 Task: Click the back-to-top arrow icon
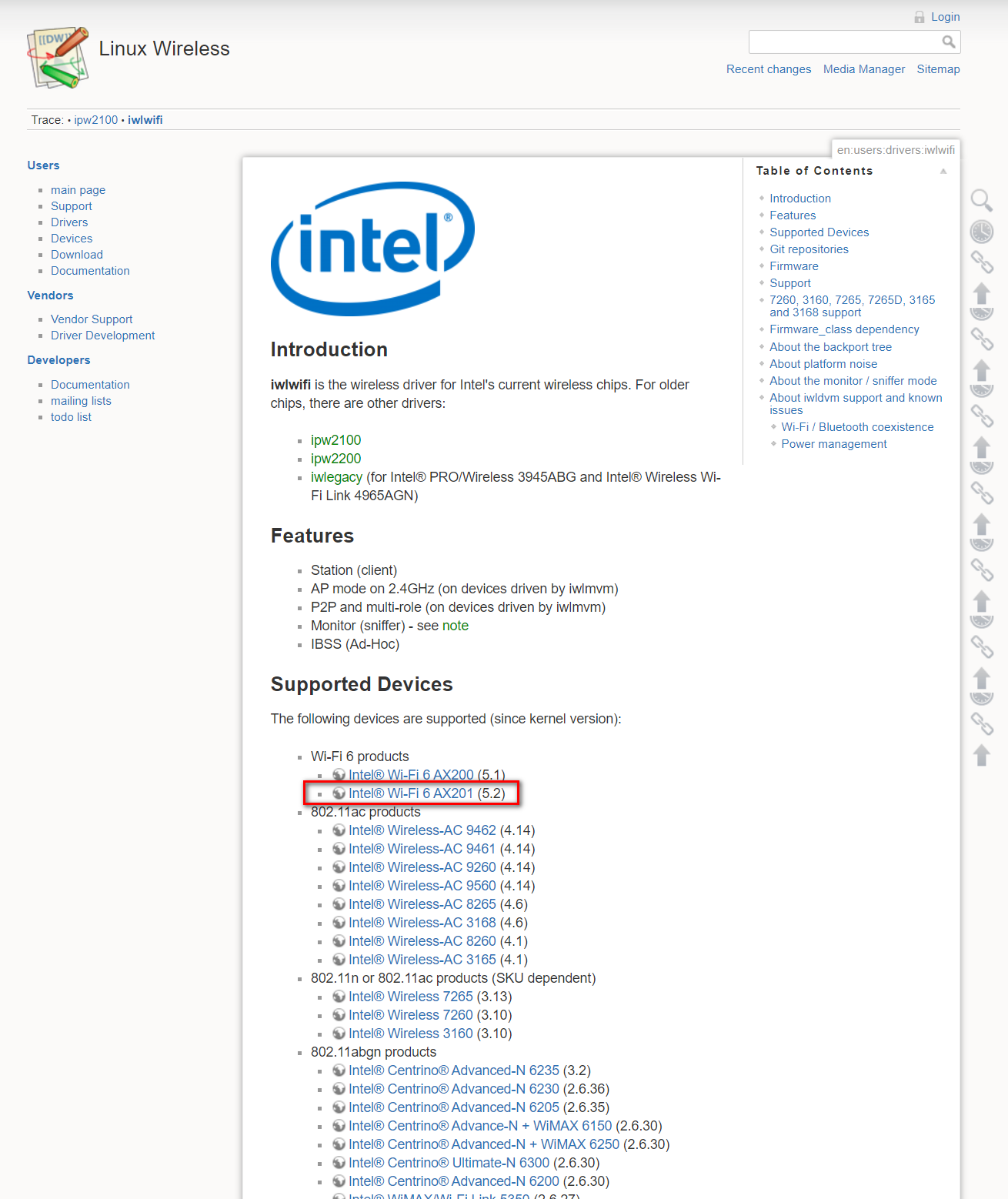[982, 293]
